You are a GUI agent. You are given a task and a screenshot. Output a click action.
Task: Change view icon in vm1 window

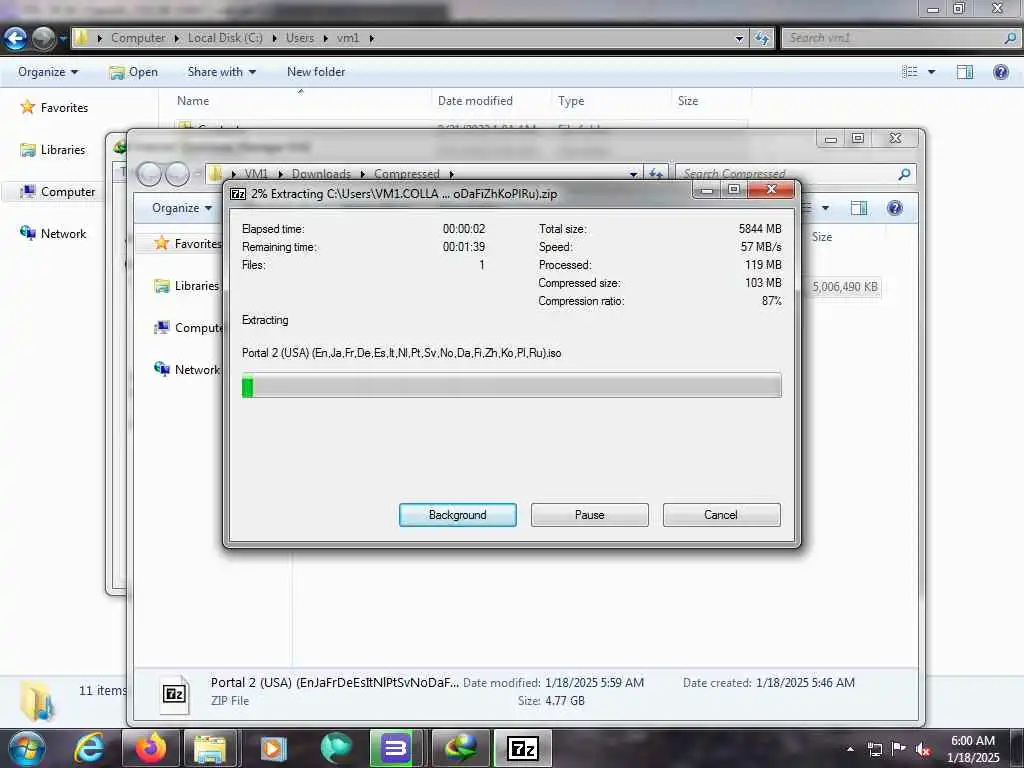coord(910,72)
